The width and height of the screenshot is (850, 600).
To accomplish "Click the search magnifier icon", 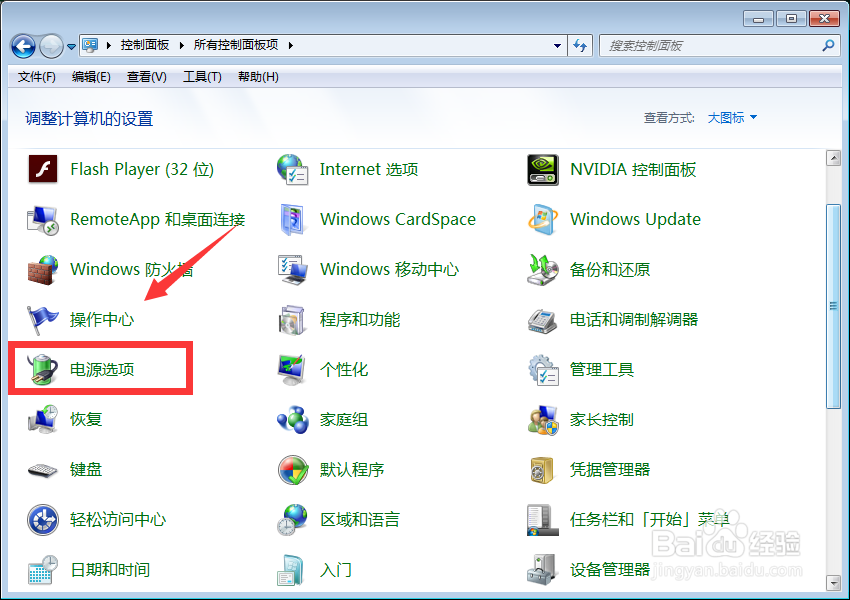I will click(828, 46).
